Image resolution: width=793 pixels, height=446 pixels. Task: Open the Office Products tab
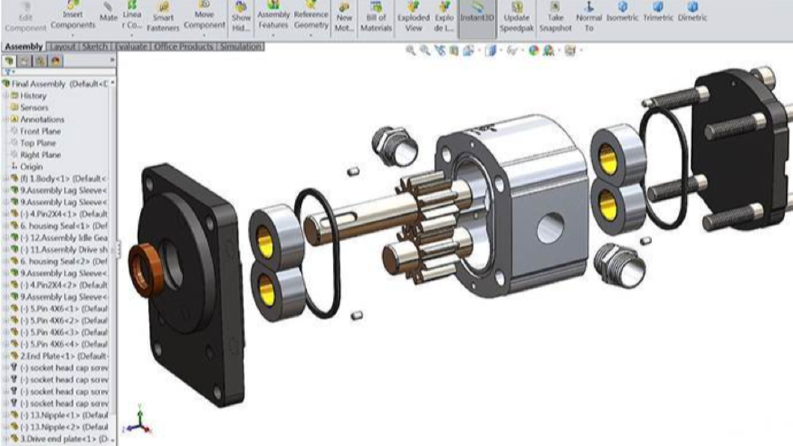(183, 47)
